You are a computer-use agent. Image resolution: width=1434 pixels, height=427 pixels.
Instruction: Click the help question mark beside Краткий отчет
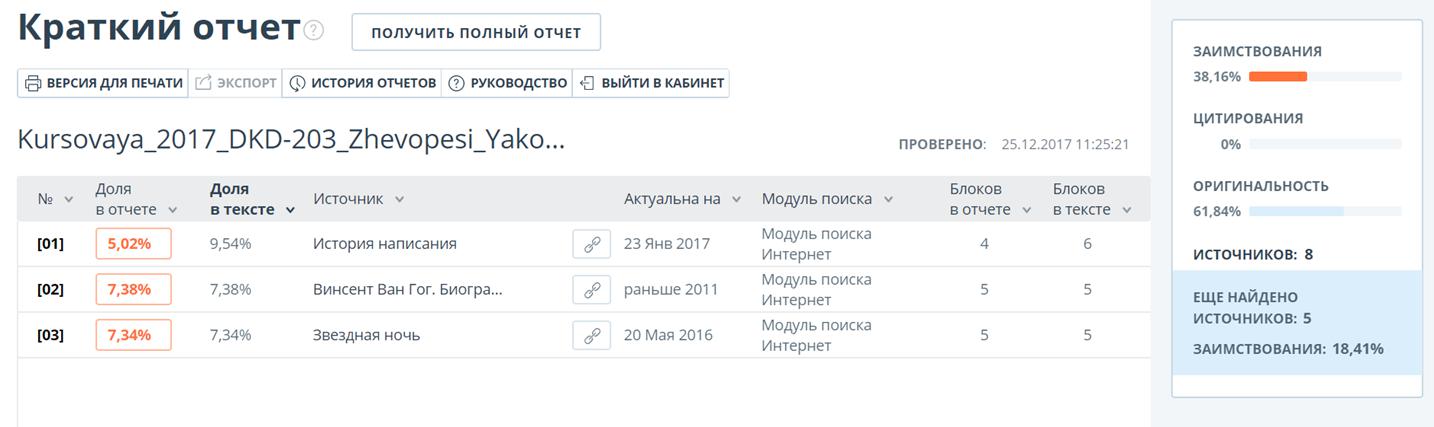(314, 31)
